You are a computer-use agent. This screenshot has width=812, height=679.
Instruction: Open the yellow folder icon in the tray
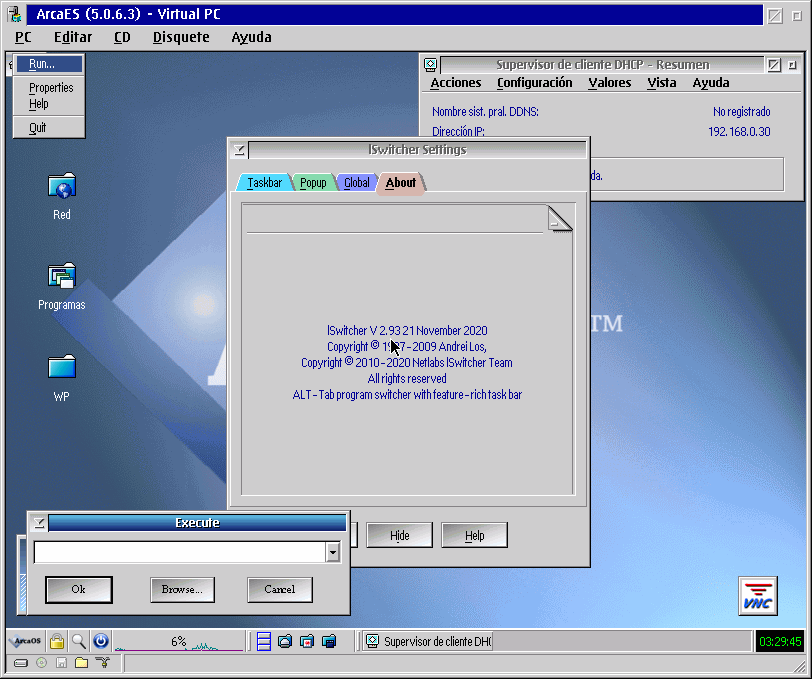coord(81,662)
